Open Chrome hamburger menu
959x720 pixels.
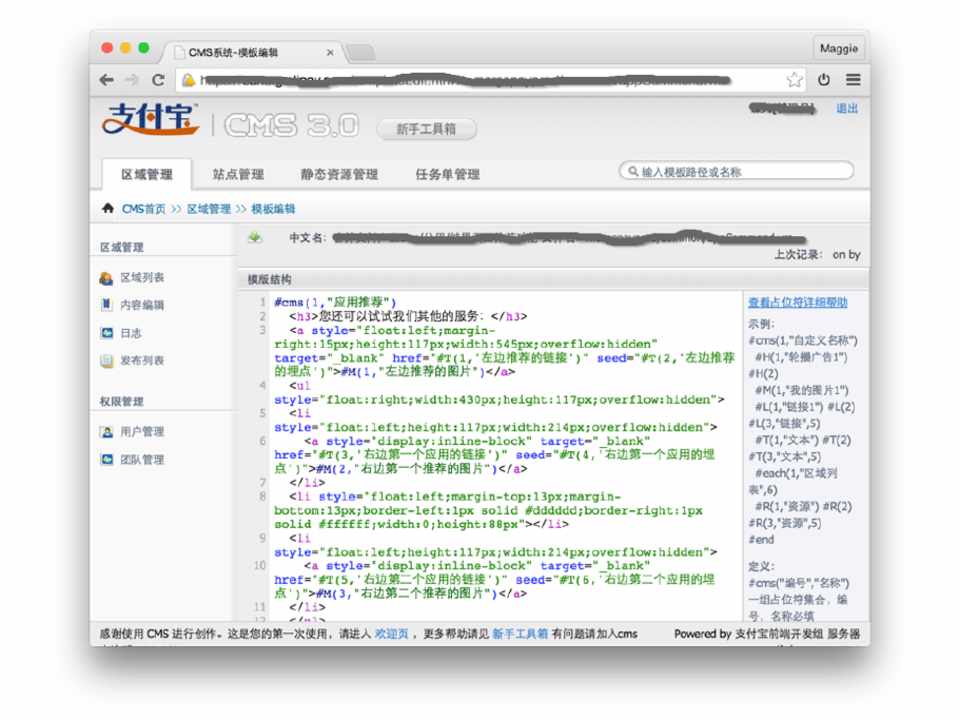[x=853, y=80]
